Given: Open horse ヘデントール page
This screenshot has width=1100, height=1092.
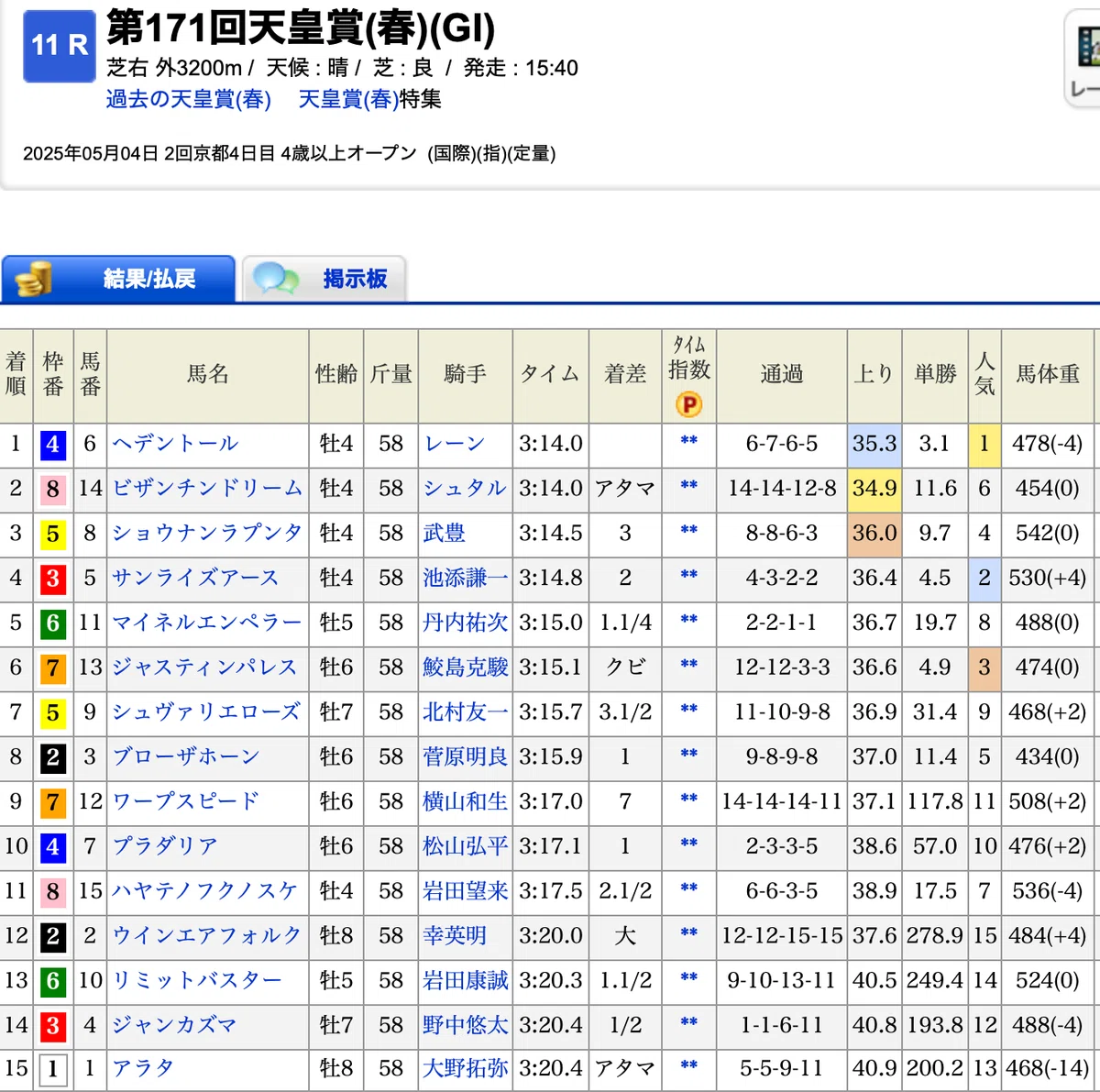Looking at the screenshot, I should (x=175, y=444).
